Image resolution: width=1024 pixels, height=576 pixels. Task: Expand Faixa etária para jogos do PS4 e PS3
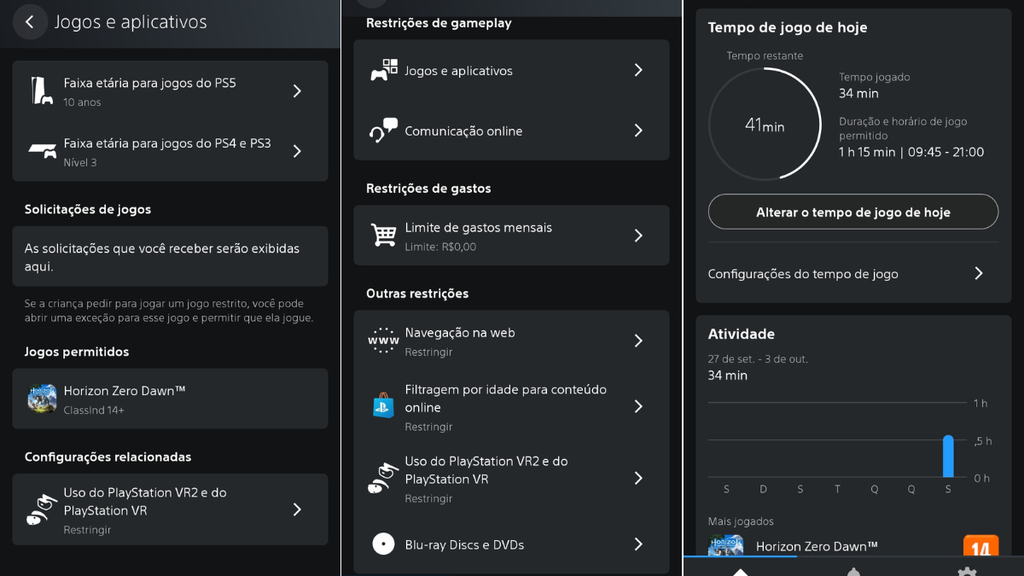click(297, 151)
